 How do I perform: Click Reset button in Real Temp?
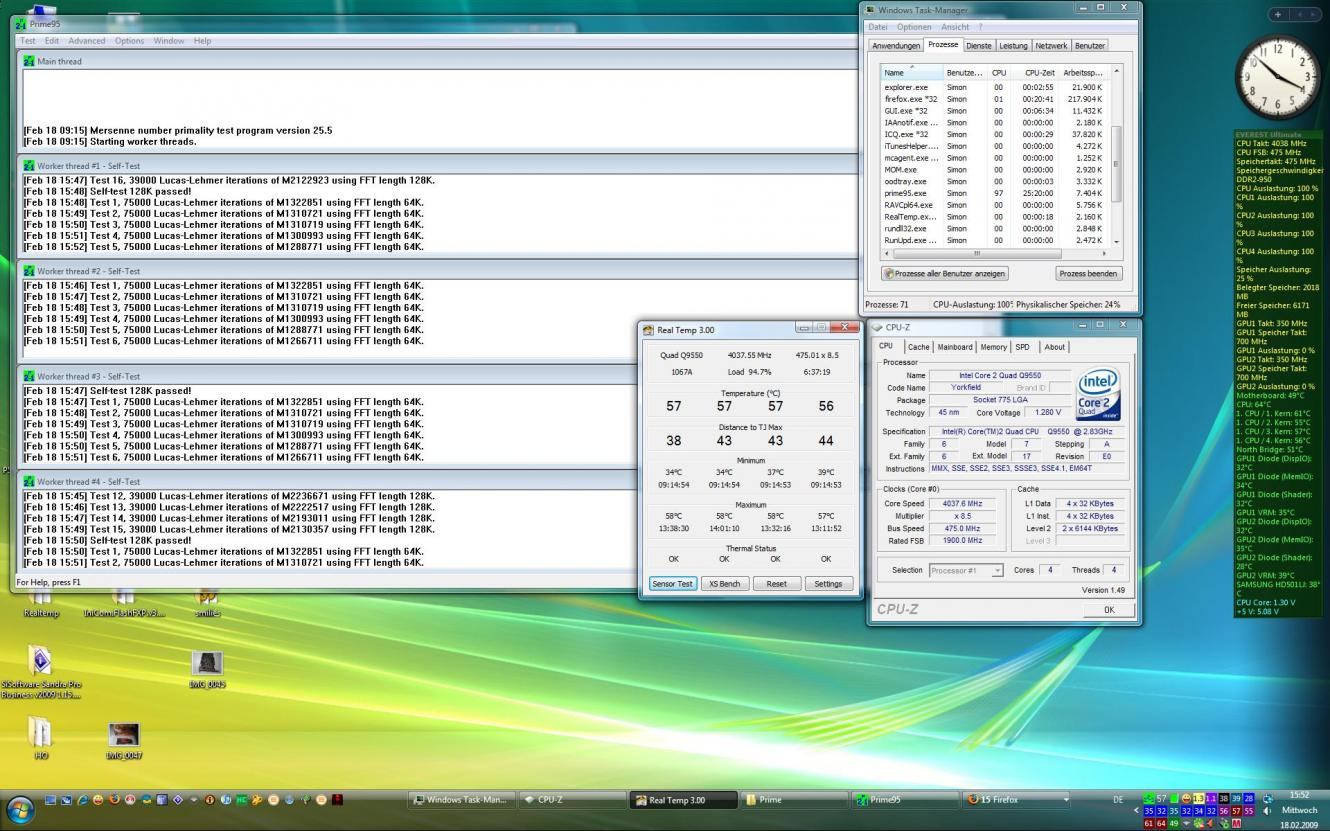click(x=776, y=584)
